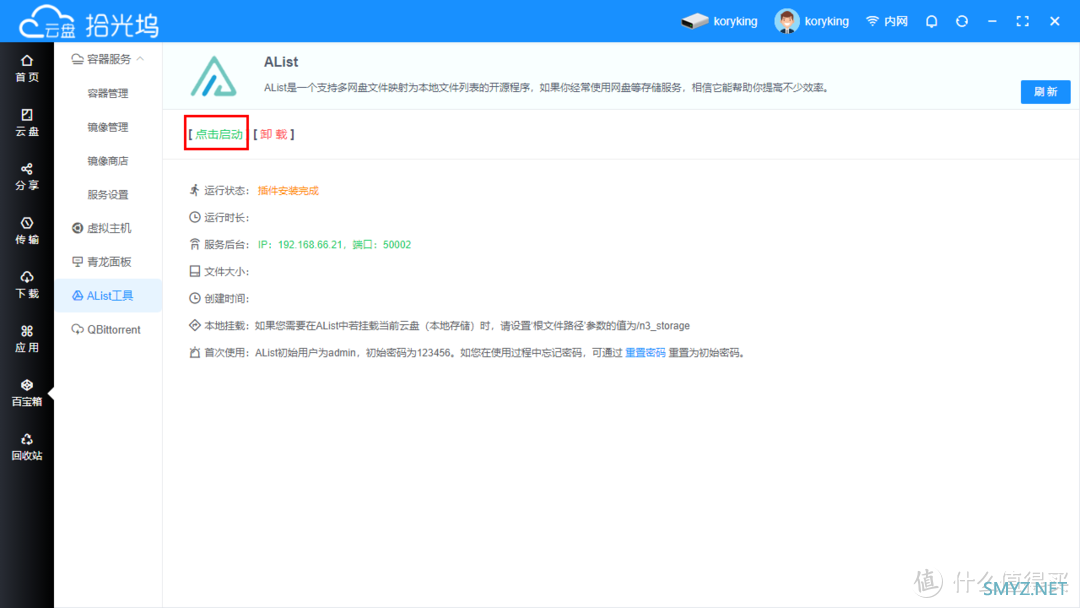This screenshot has height=608, width=1080.
Task: Toggle fullscreen window mode
Action: click(1023, 21)
